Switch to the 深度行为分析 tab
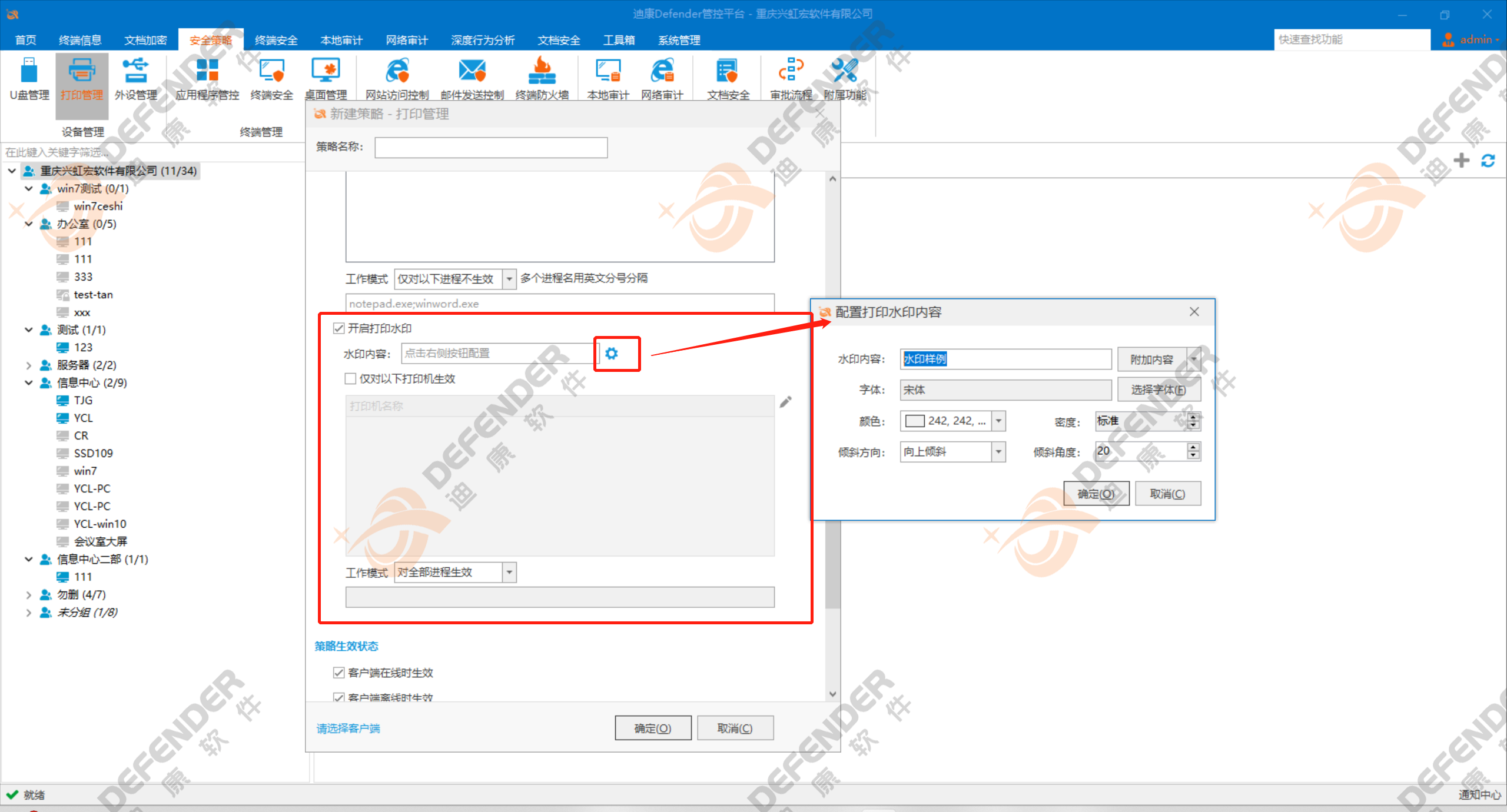Screen dimensions: 1507x812 (483, 40)
